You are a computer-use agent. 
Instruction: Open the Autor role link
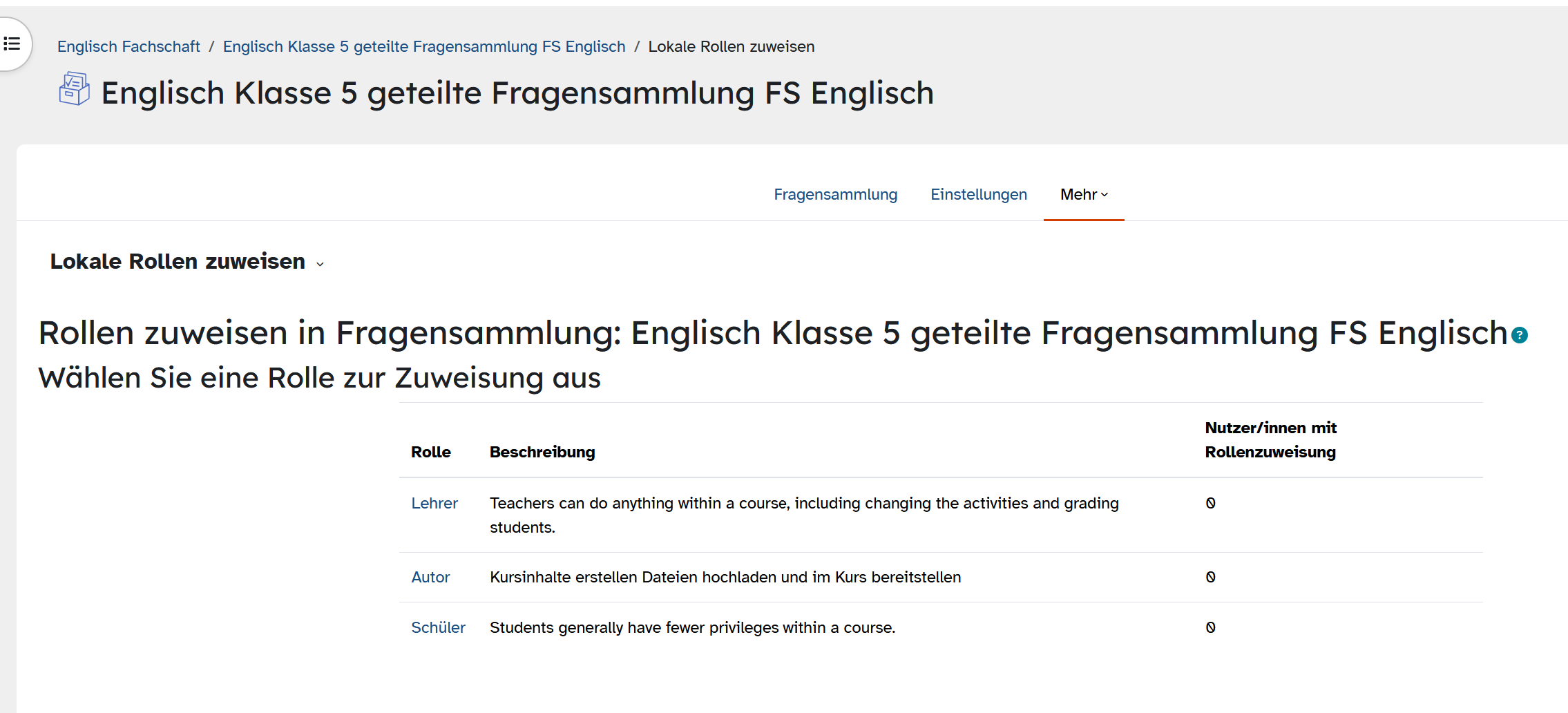pos(430,578)
